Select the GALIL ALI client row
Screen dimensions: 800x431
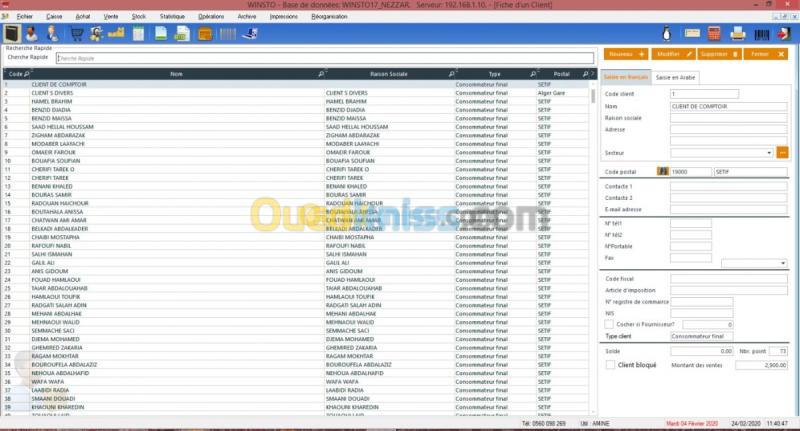[x=297, y=263]
